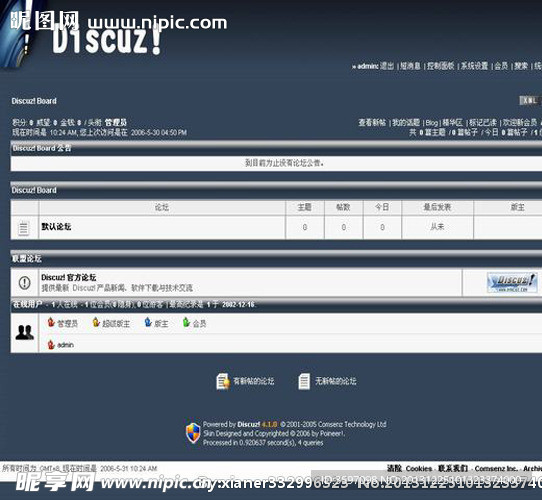542x500 pixels.
Task: Open 查看新帖 link
Action: 372,122
